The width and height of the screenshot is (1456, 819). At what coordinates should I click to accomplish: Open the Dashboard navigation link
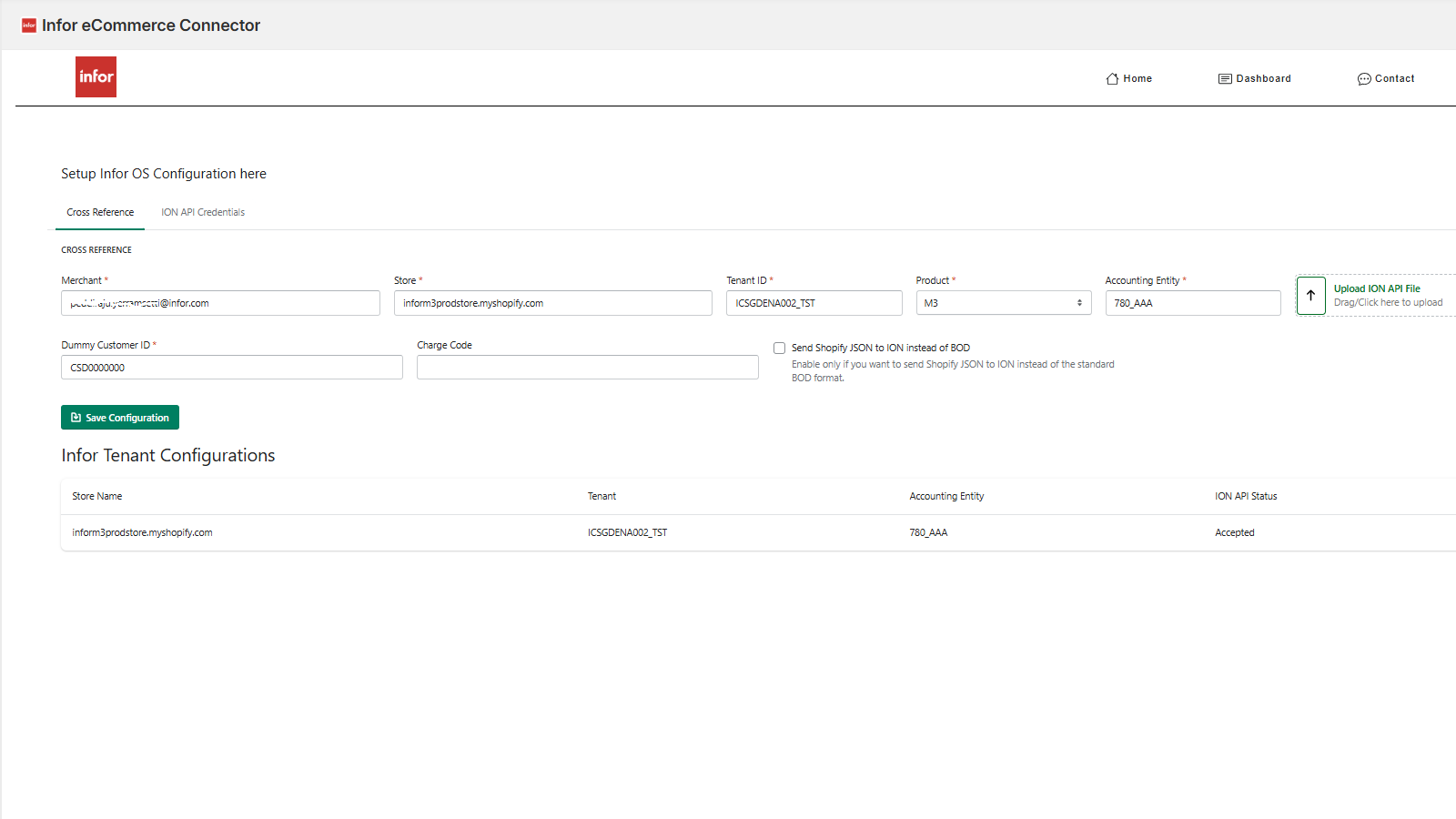pyautogui.click(x=1255, y=78)
